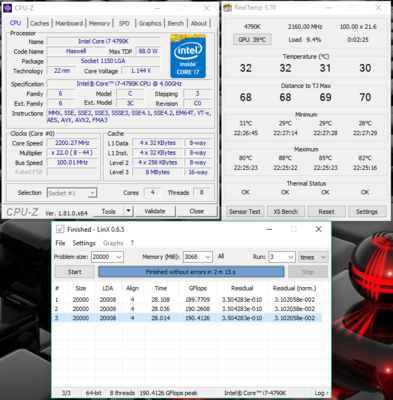Click the RealTemp title bar icon
The image size is (393, 400).
click(x=227, y=8)
